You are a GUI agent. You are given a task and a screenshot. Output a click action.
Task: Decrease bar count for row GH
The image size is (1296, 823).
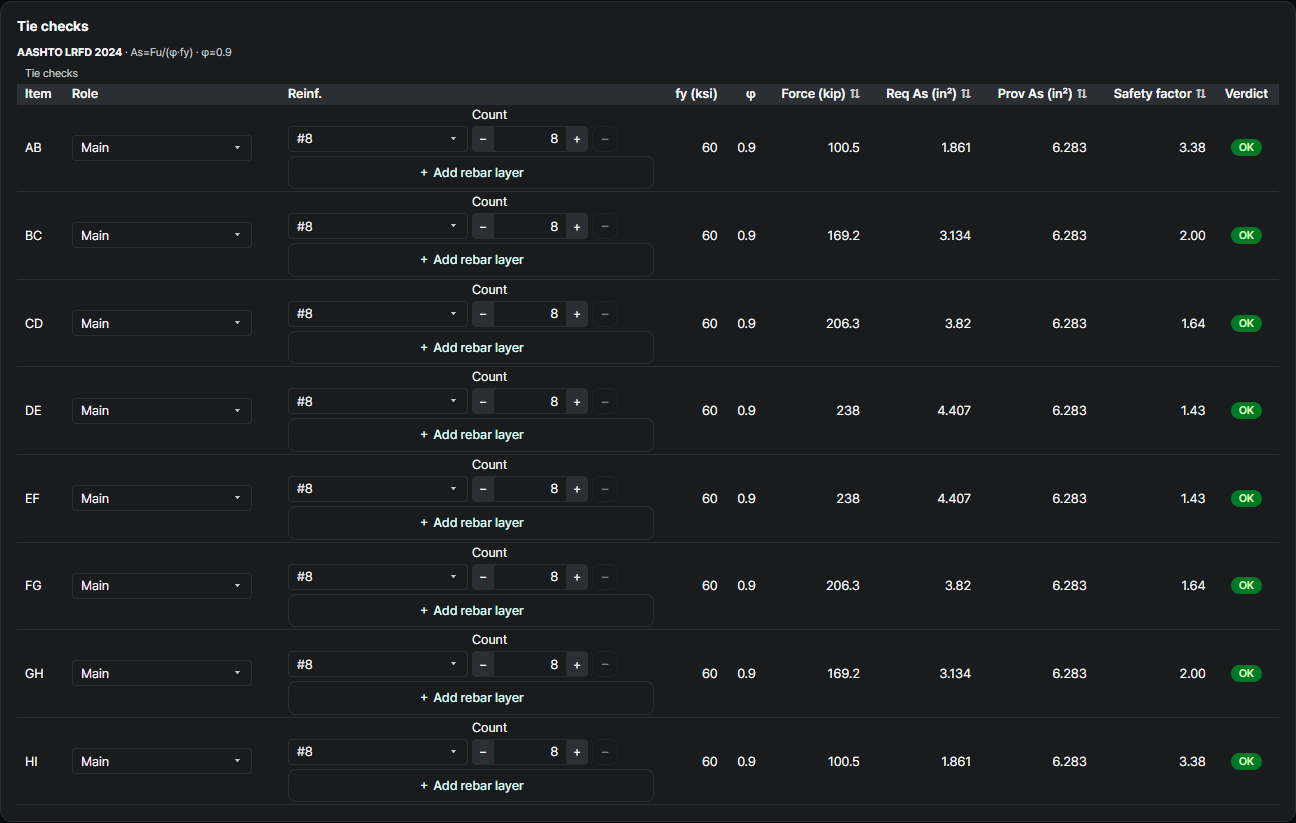point(483,664)
